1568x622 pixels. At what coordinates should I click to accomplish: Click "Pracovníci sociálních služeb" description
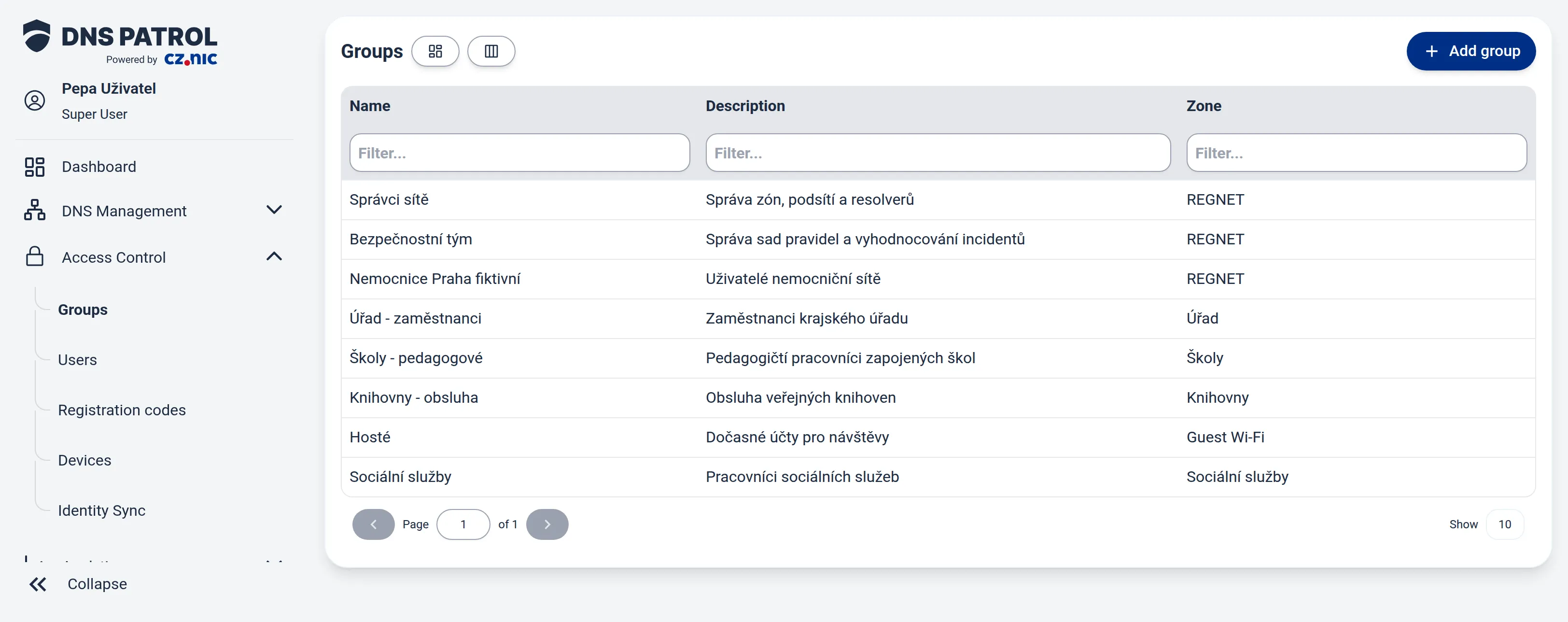click(802, 477)
